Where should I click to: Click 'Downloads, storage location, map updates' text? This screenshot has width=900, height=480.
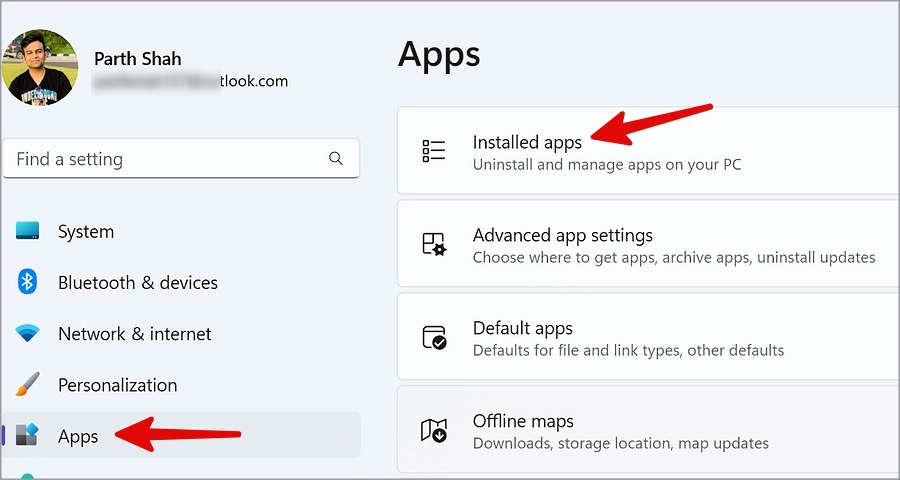[x=620, y=443]
